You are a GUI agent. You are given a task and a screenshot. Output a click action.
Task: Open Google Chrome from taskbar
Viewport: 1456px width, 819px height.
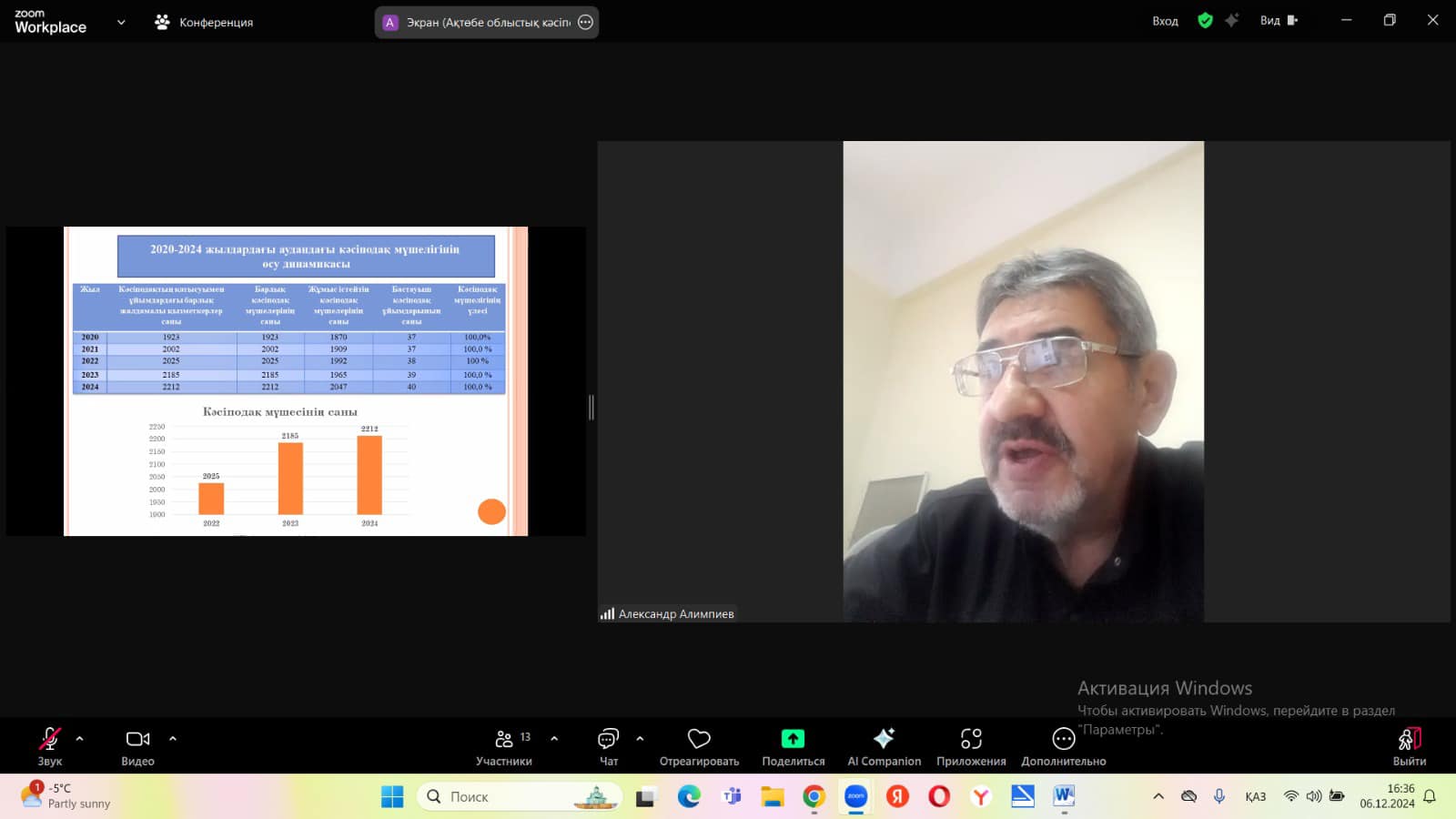[x=814, y=796]
